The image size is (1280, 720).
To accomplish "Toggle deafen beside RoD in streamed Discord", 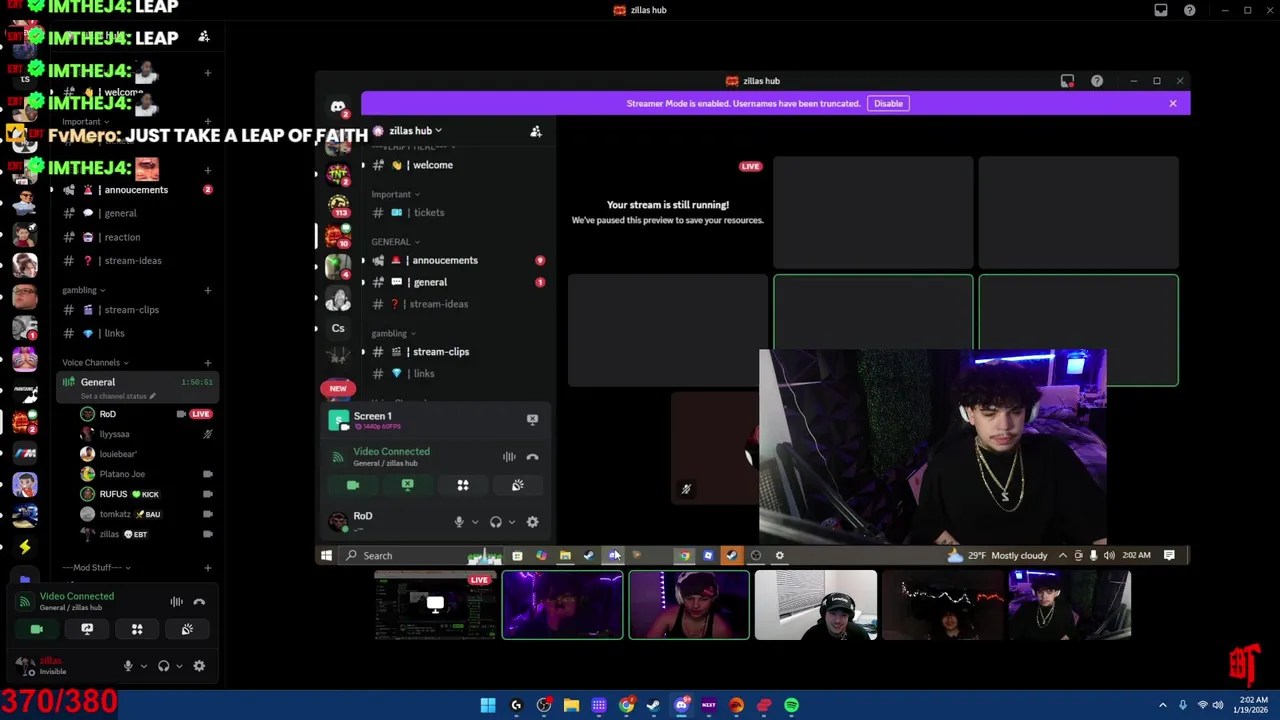I will pyautogui.click(x=496, y=522).
